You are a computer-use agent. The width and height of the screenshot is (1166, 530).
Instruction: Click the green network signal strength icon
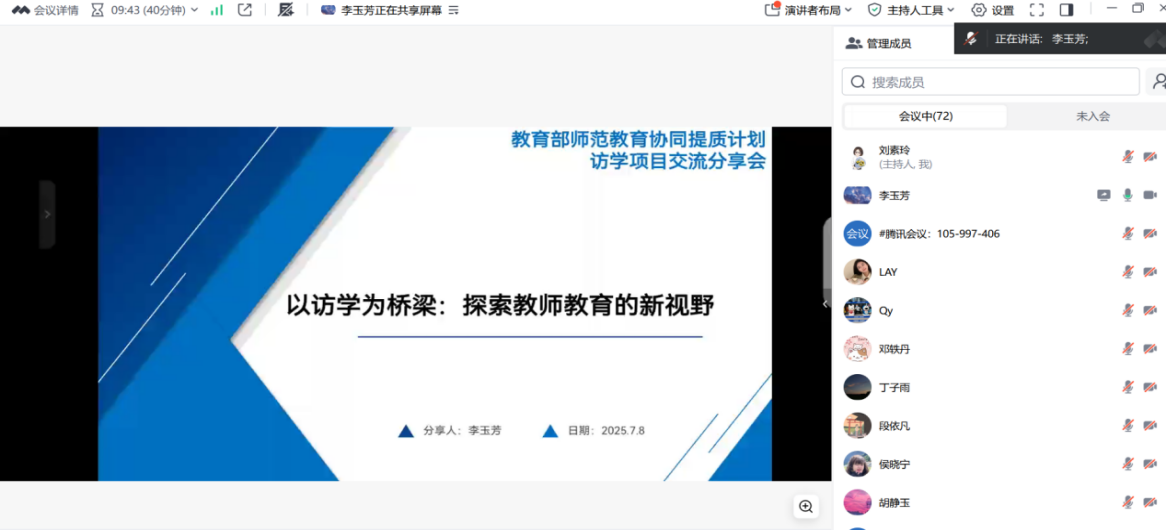click(216, 10)
